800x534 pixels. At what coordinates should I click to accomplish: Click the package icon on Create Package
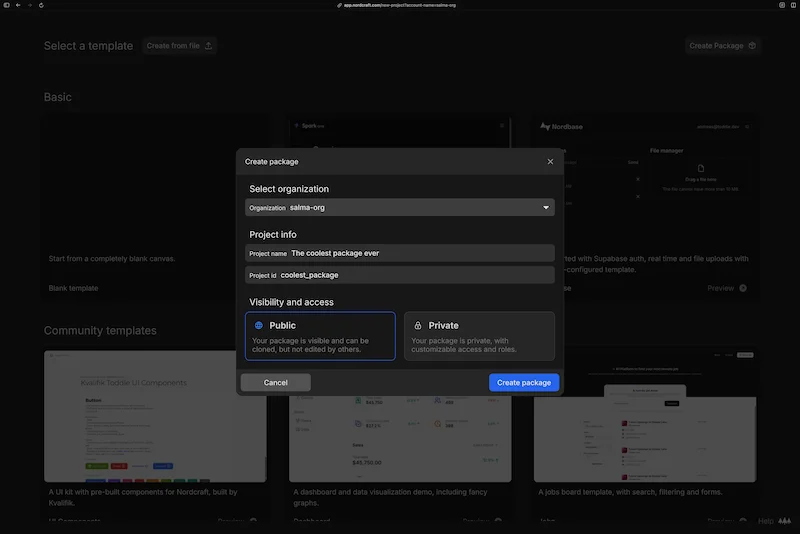point(752,46)
